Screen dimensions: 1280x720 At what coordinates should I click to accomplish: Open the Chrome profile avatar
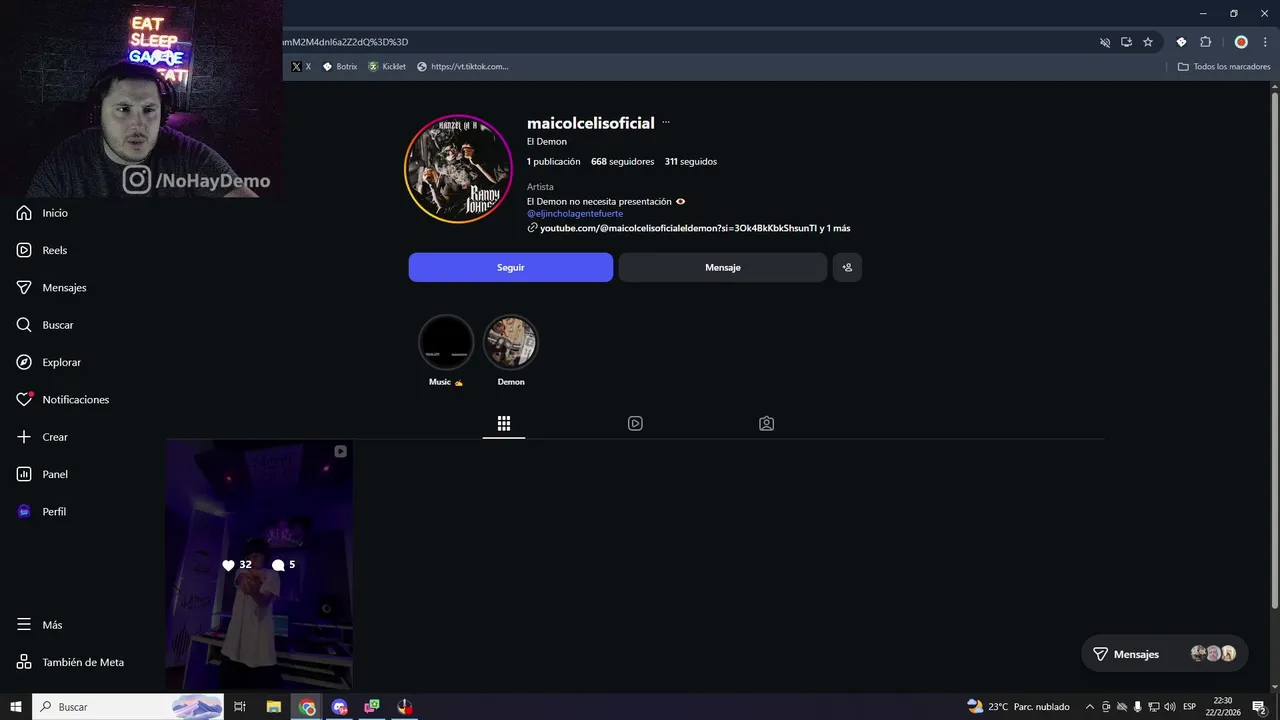tap(1241, 42)
